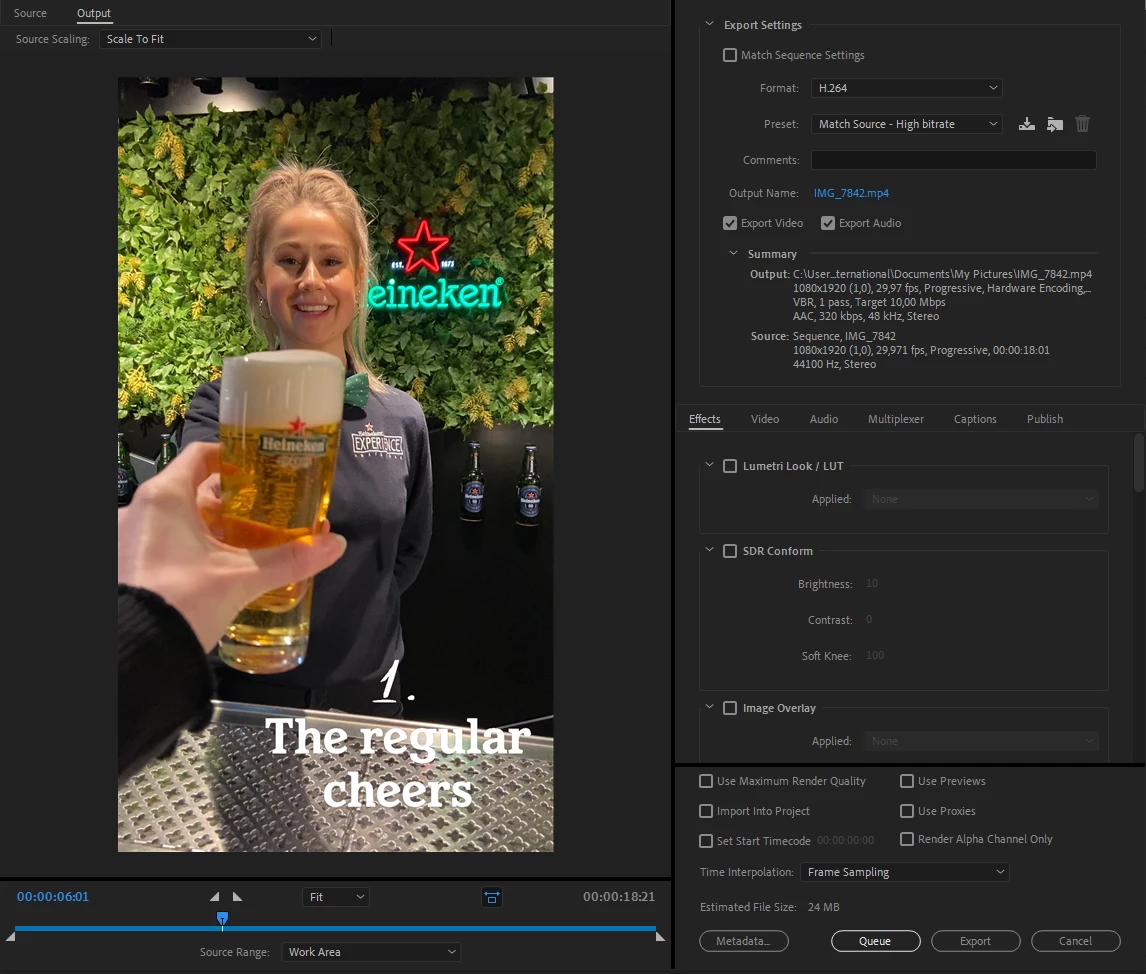
Task: Switch to the Video tab
Action: tap(764, 419)
